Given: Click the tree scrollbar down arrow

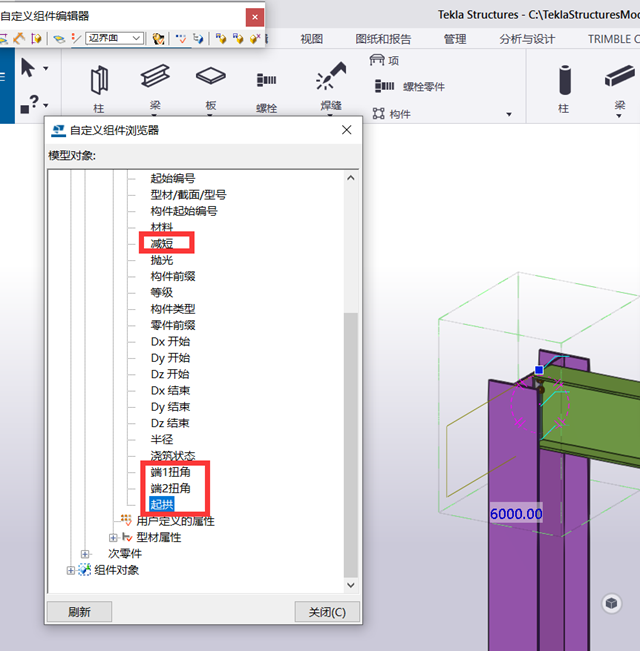Looking at the screenshot, I should [351, 585].
